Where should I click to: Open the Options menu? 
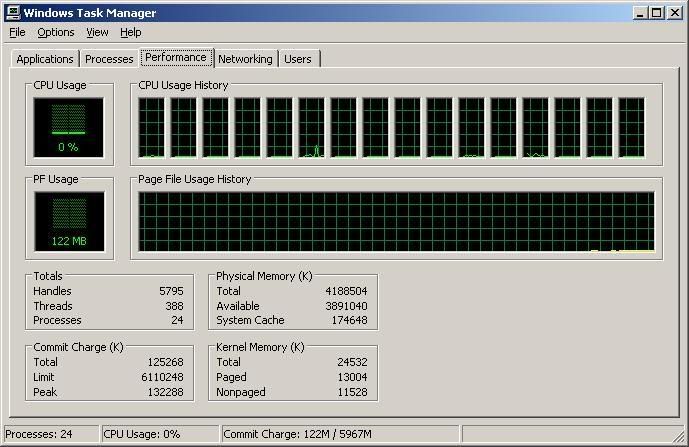tap(56, 33)
